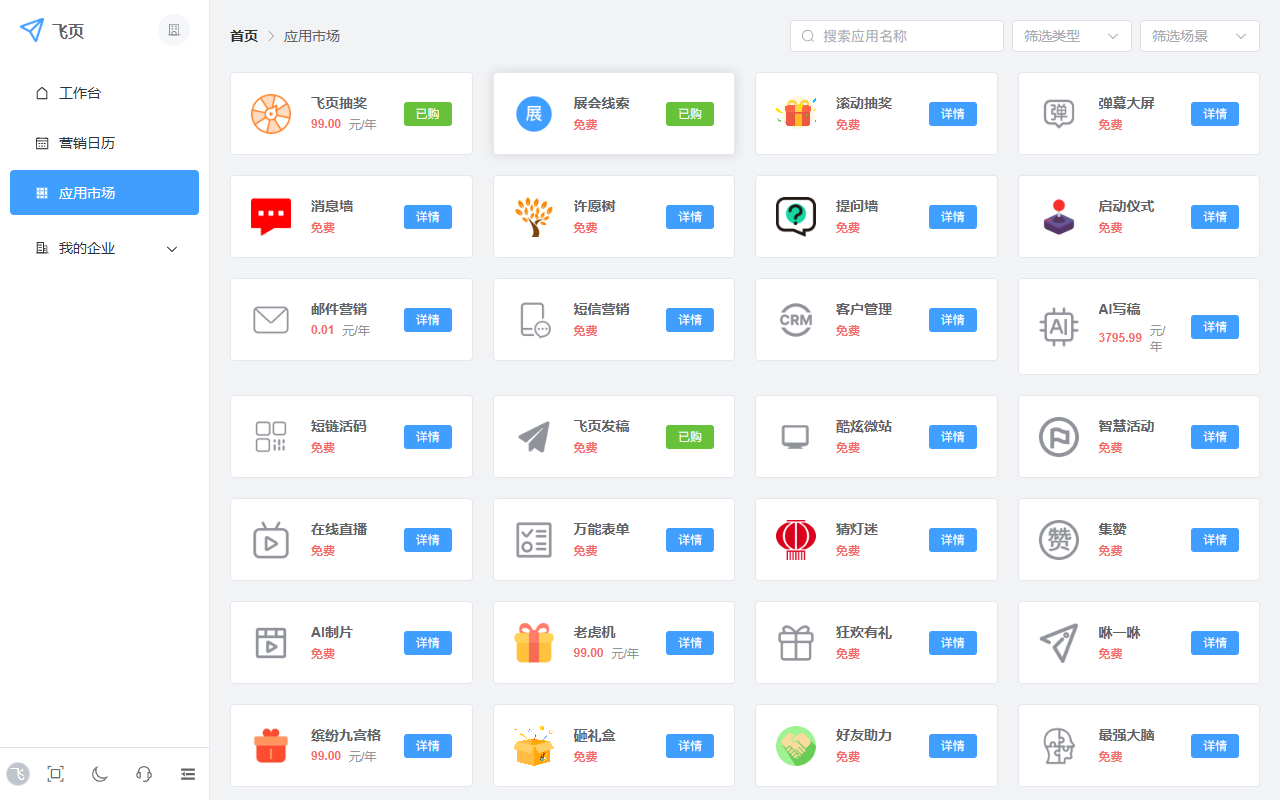Select the 邮件营销 envelope icon

270,319
